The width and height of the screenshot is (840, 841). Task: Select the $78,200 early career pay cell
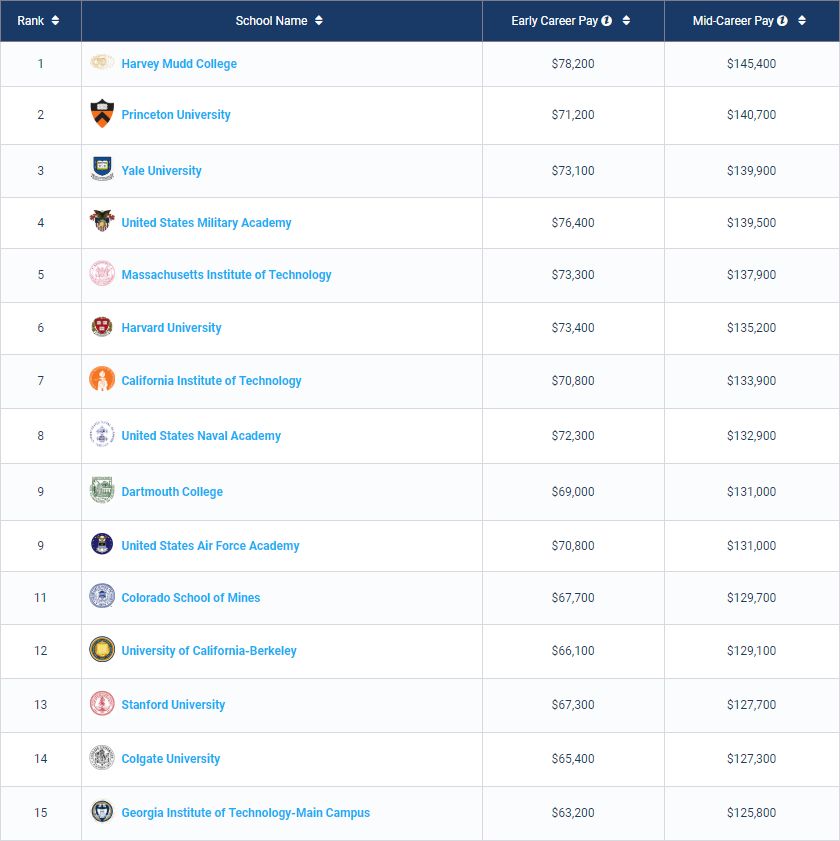click(573, 64)
